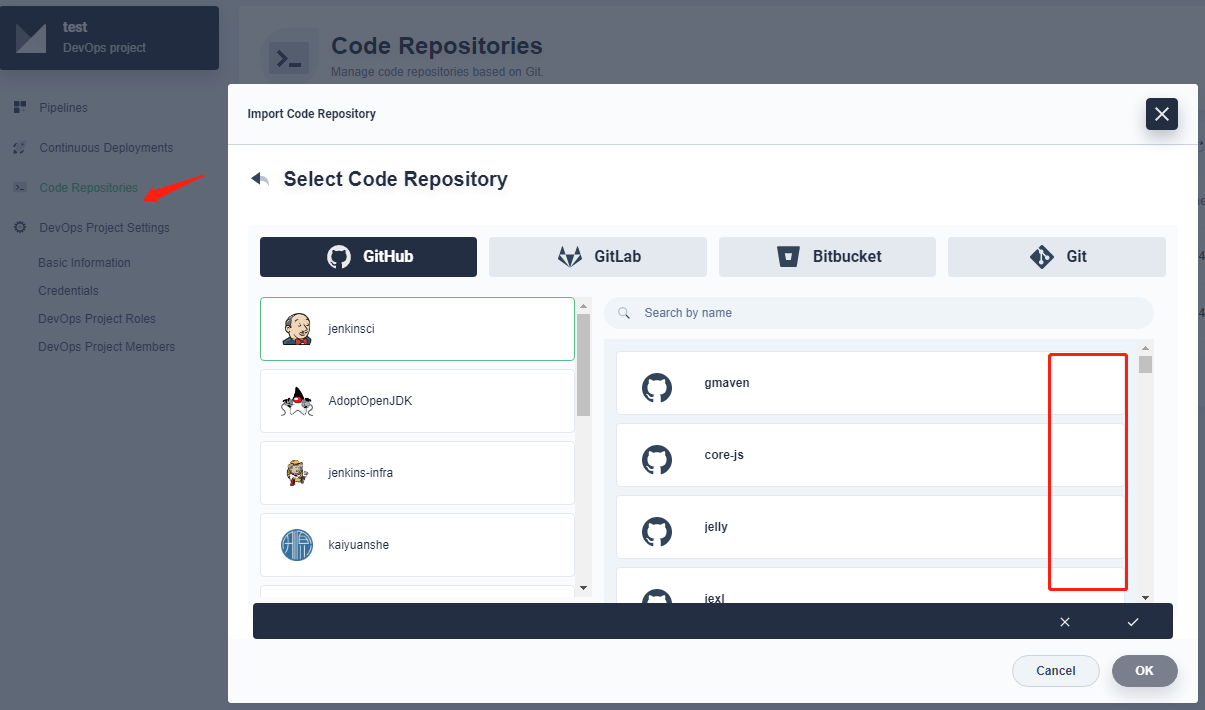This screenshot has height=710, width=1205.
Task: Click the jenkins-infra avatar icon
Action: [x=297, y=473]
